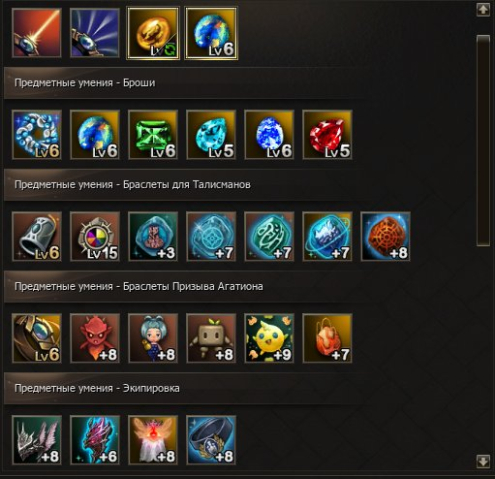Click the red ruby brooch Lv5 skill
This screenshot has height=479, width=495.
[x=327, y=135]
